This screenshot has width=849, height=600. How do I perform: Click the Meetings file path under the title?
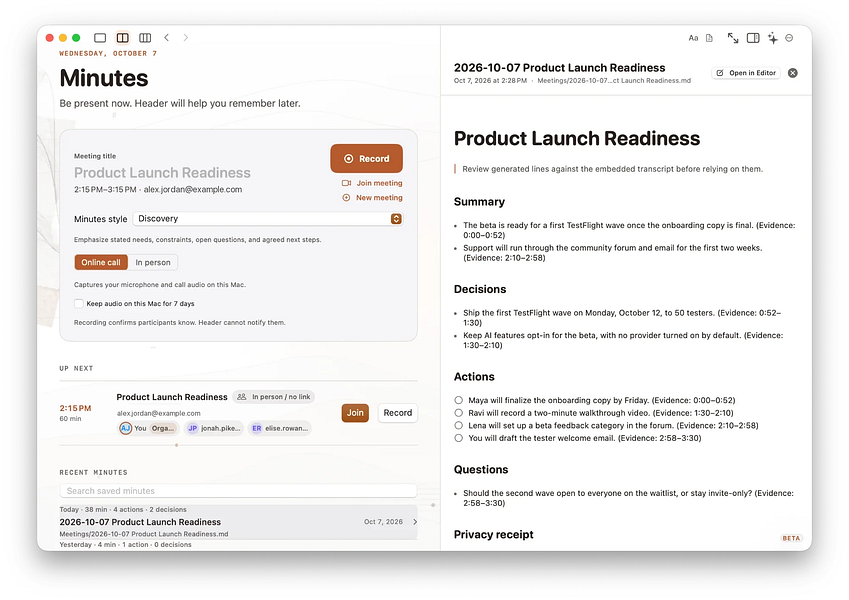(614, 81)
